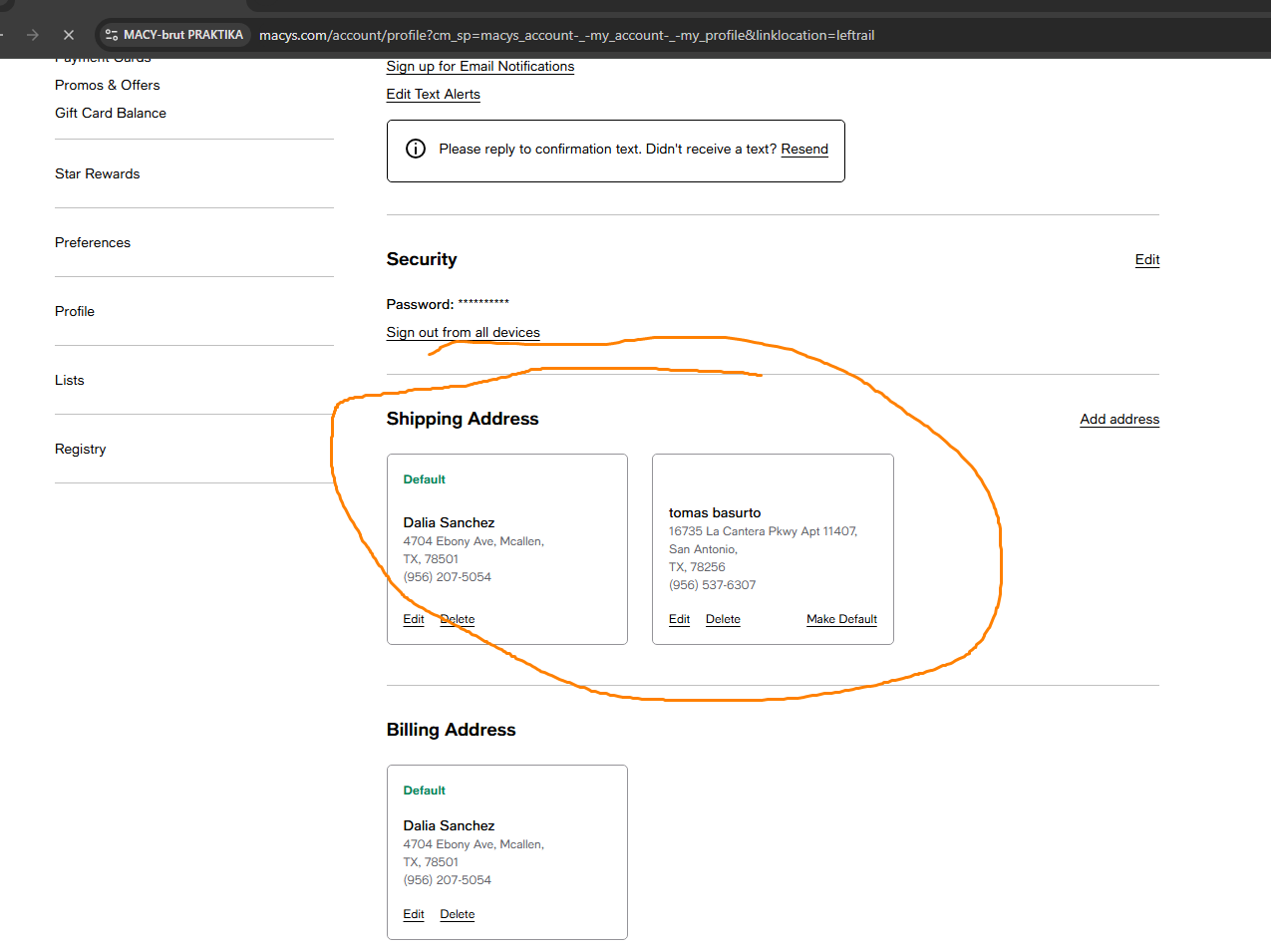Click the address bar URL field
This screenshot has width=1271, height=952.
point(566,35)
